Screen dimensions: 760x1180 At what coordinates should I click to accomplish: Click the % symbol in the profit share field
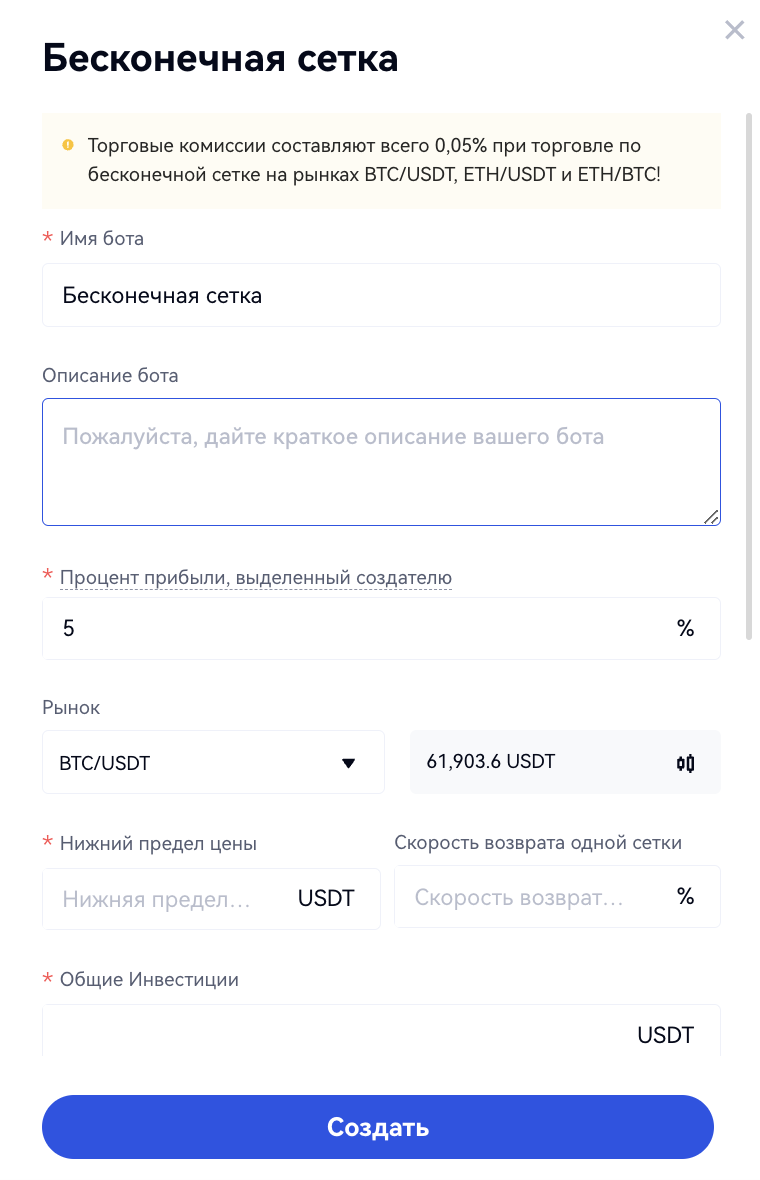tap(685, 629)
